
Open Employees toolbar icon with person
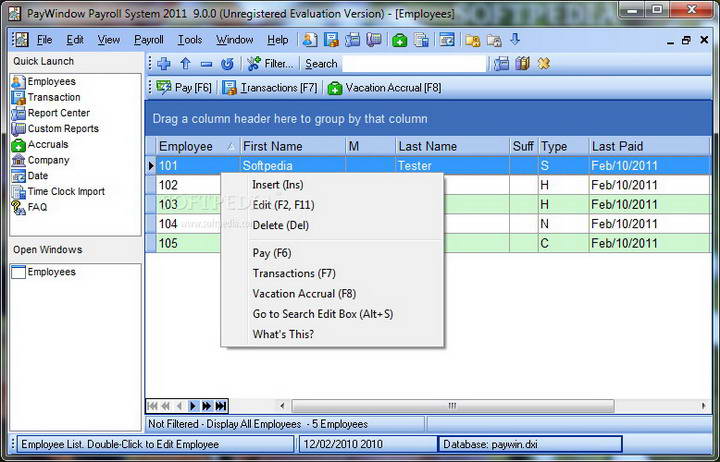point(309,40)
